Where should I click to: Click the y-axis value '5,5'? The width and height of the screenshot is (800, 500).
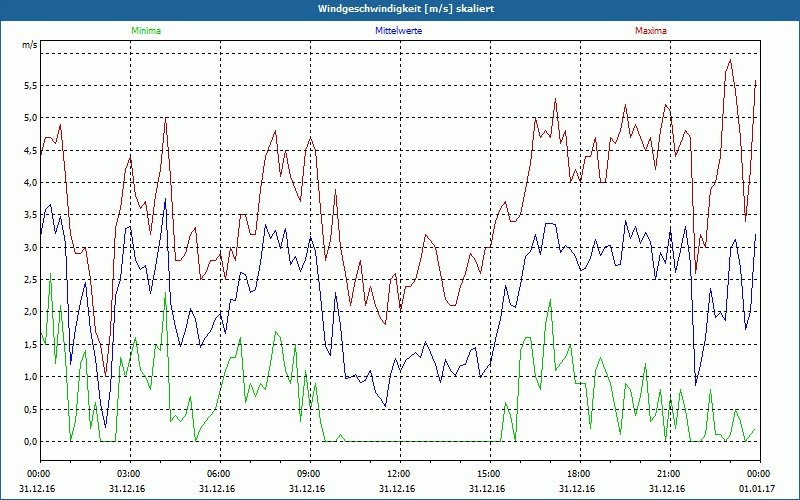pos(31,86)
